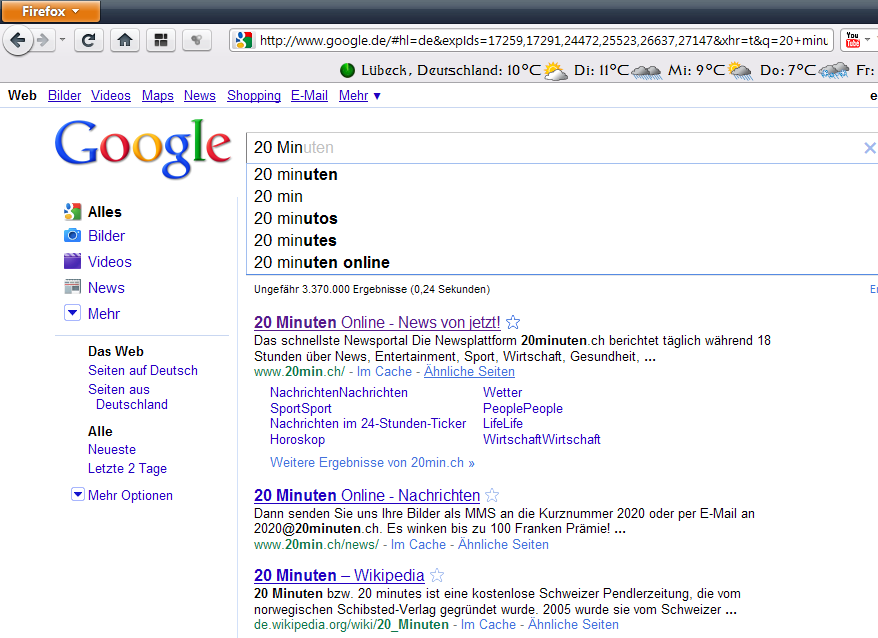The width and height of the screenshot is (878, 638).
Task: Open Videos in the top navigation bar
Action: pos(111,96)
